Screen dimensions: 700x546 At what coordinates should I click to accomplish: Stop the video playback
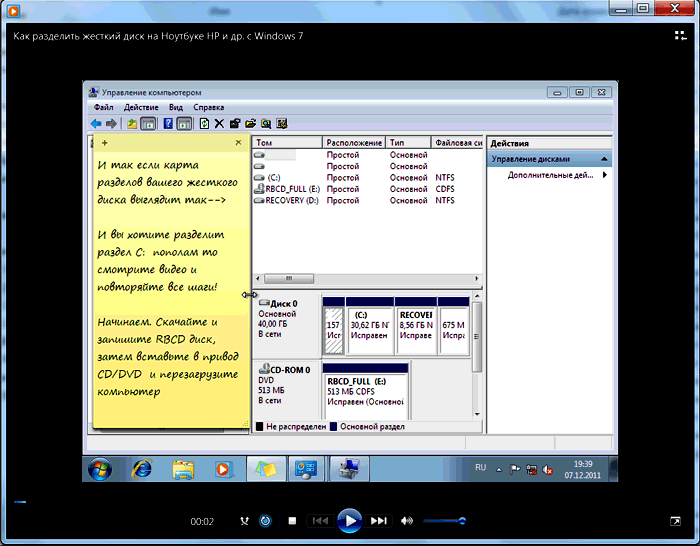click(292, 521)
